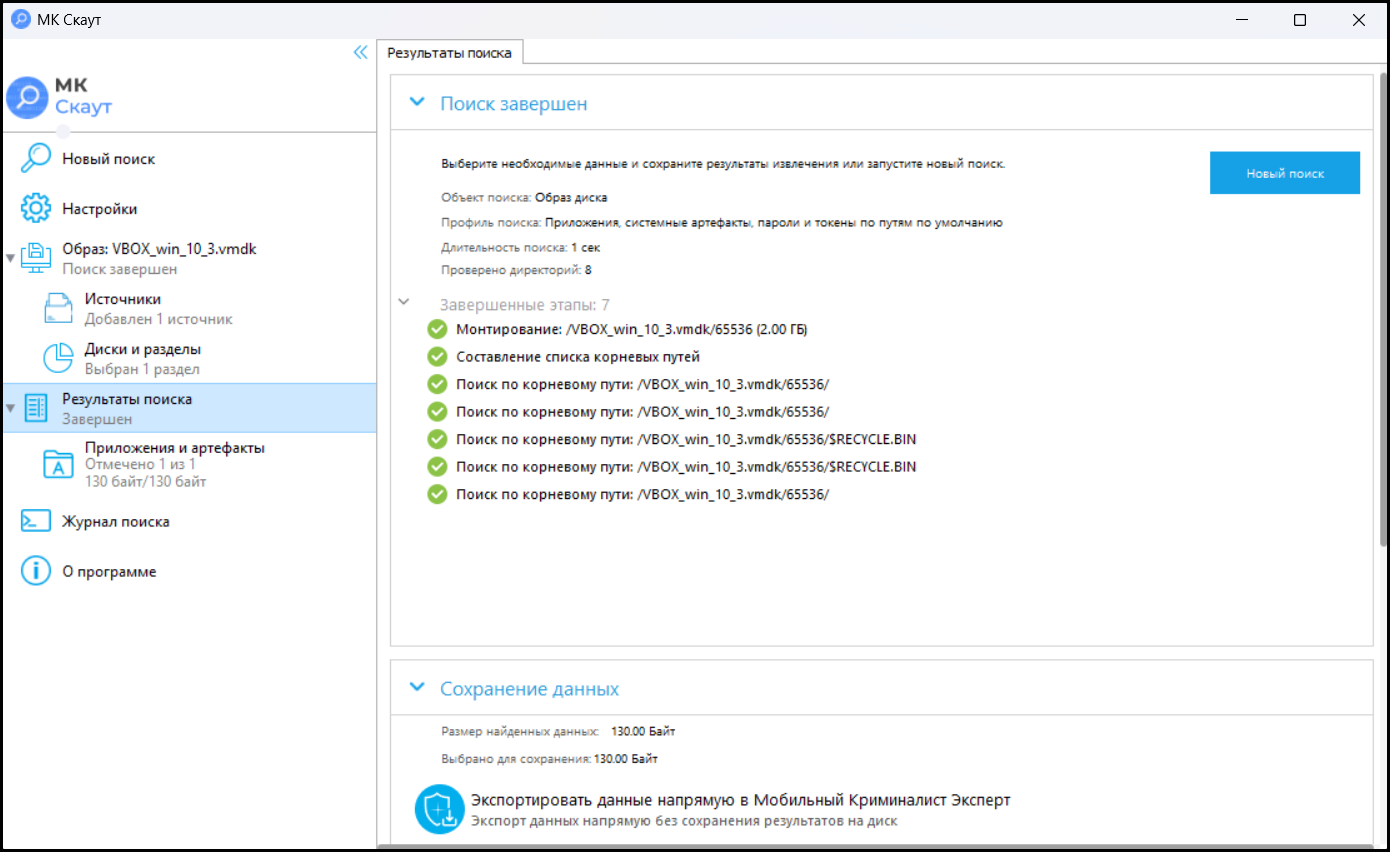Click Длительность поиска: 1 сек text

(x=521, y=246)
